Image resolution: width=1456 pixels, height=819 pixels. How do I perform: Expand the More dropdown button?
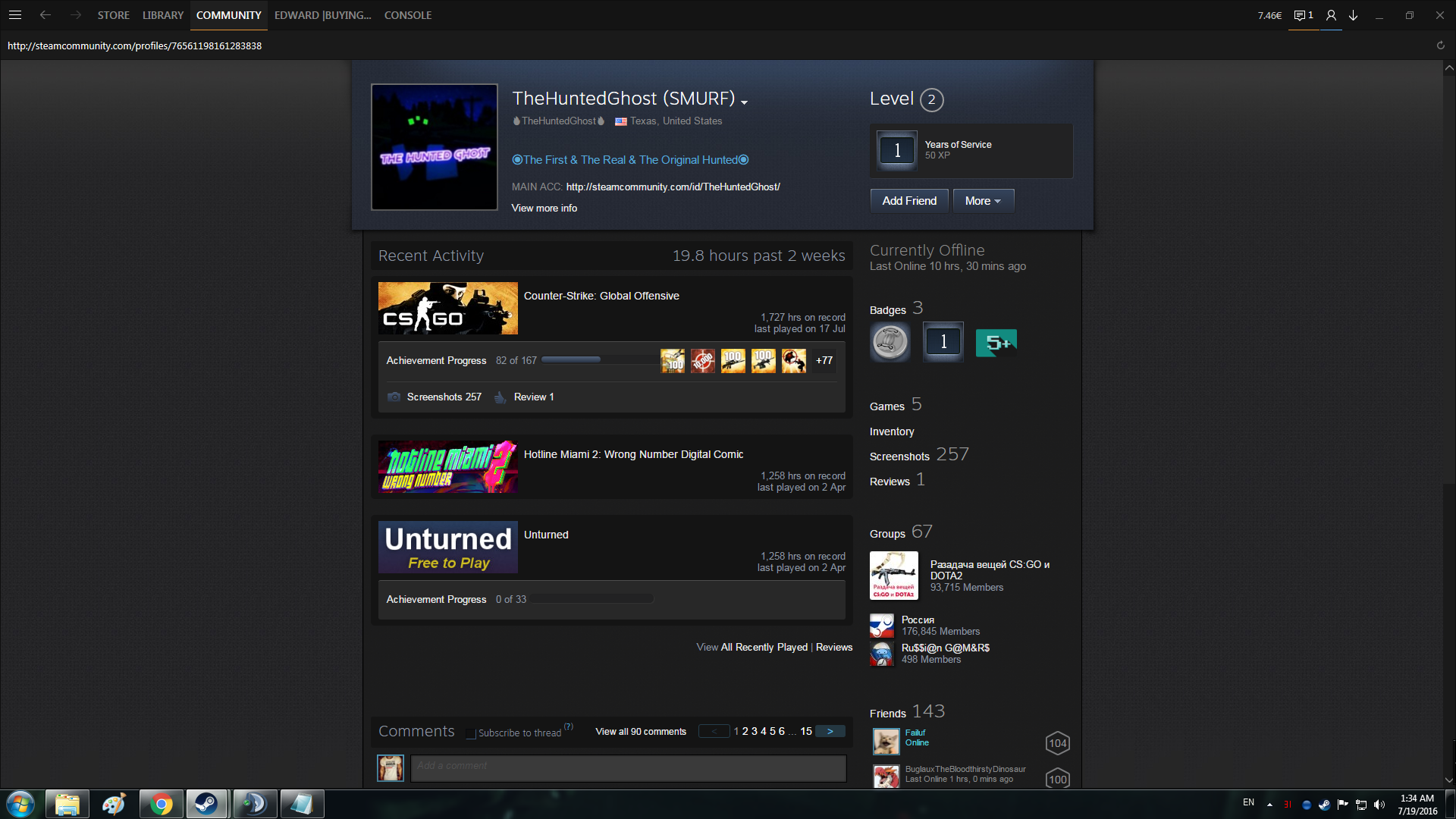tap(983, 201)
